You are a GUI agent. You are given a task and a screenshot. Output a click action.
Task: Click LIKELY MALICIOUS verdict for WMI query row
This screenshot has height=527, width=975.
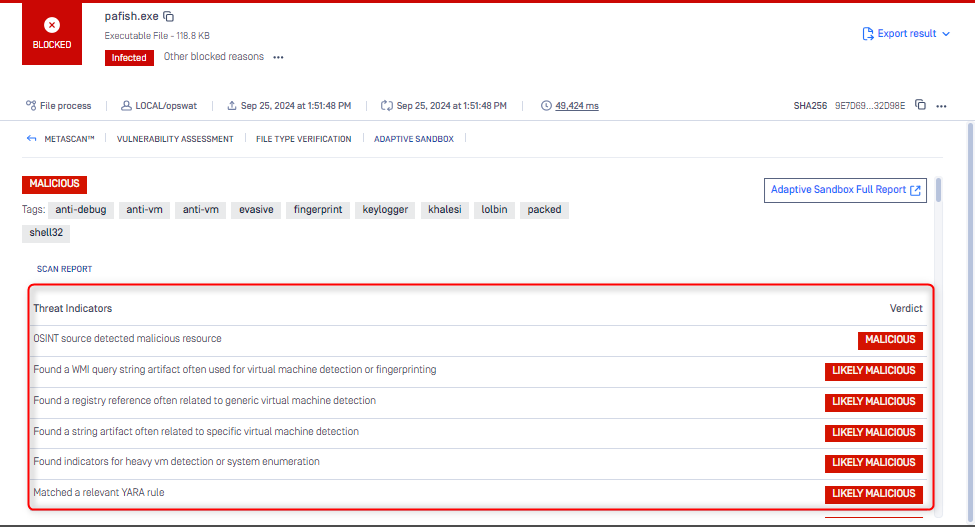874,371
